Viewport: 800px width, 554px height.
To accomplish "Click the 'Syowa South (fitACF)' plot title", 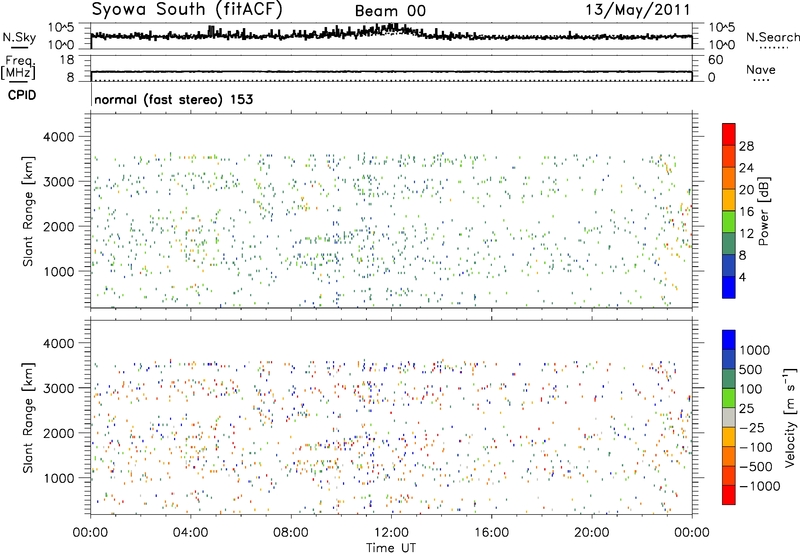I will tap(187, 9).
